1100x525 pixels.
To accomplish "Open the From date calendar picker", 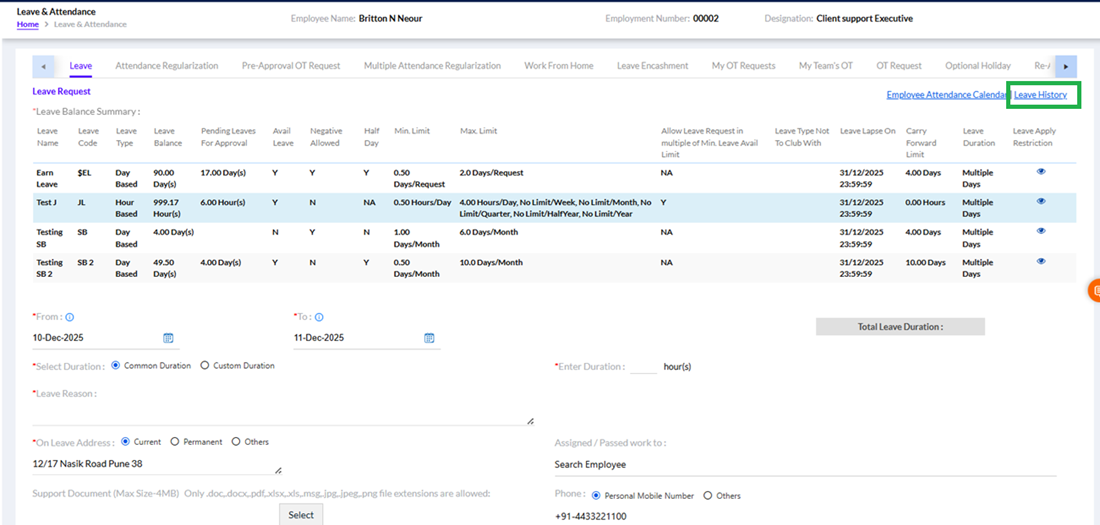I will coord(168,338).
